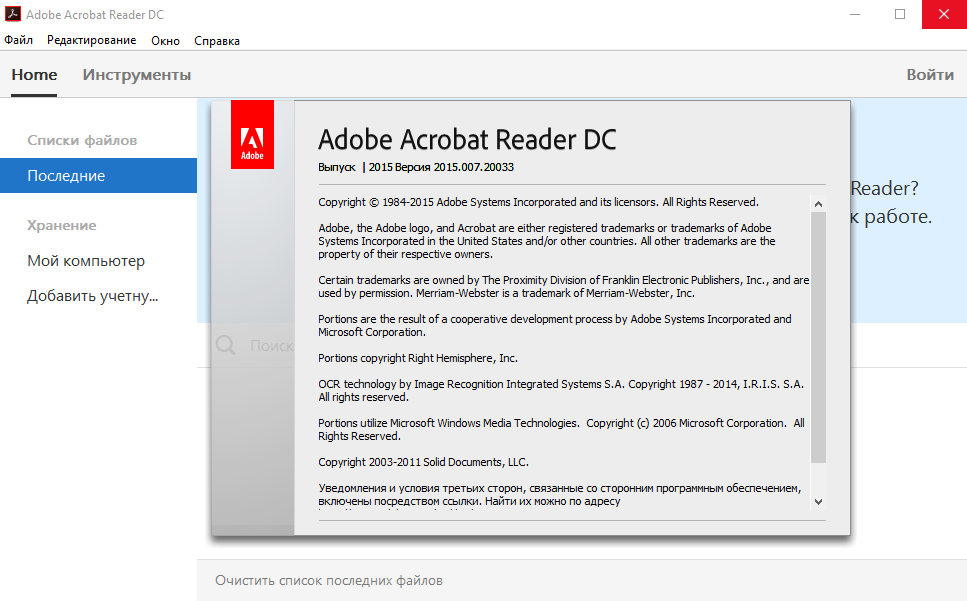The width and height of the screenshot is (967, 601).
Task: Open the Справка menu
Action: click(217, 41)
